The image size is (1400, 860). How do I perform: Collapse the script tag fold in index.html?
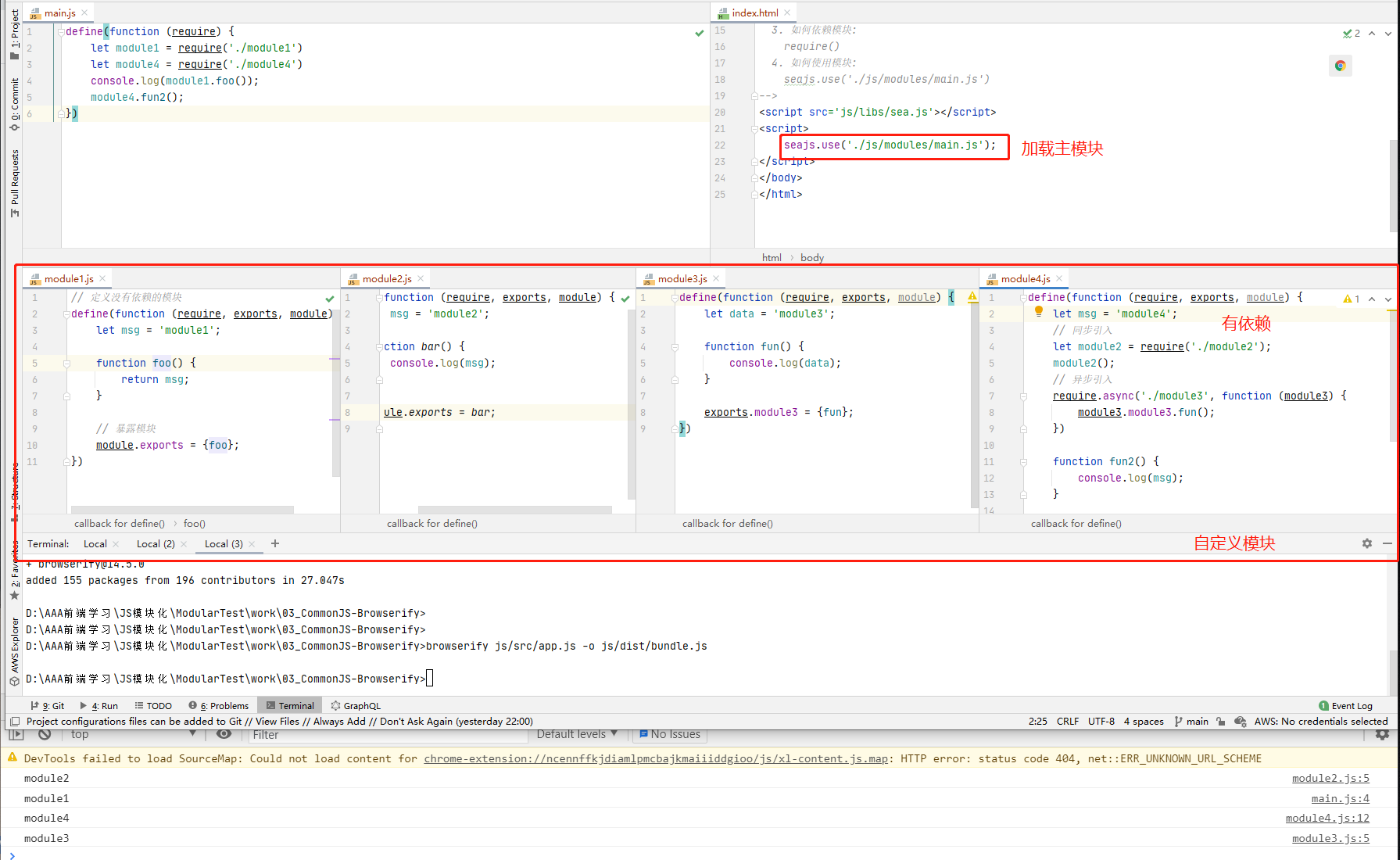754,128
